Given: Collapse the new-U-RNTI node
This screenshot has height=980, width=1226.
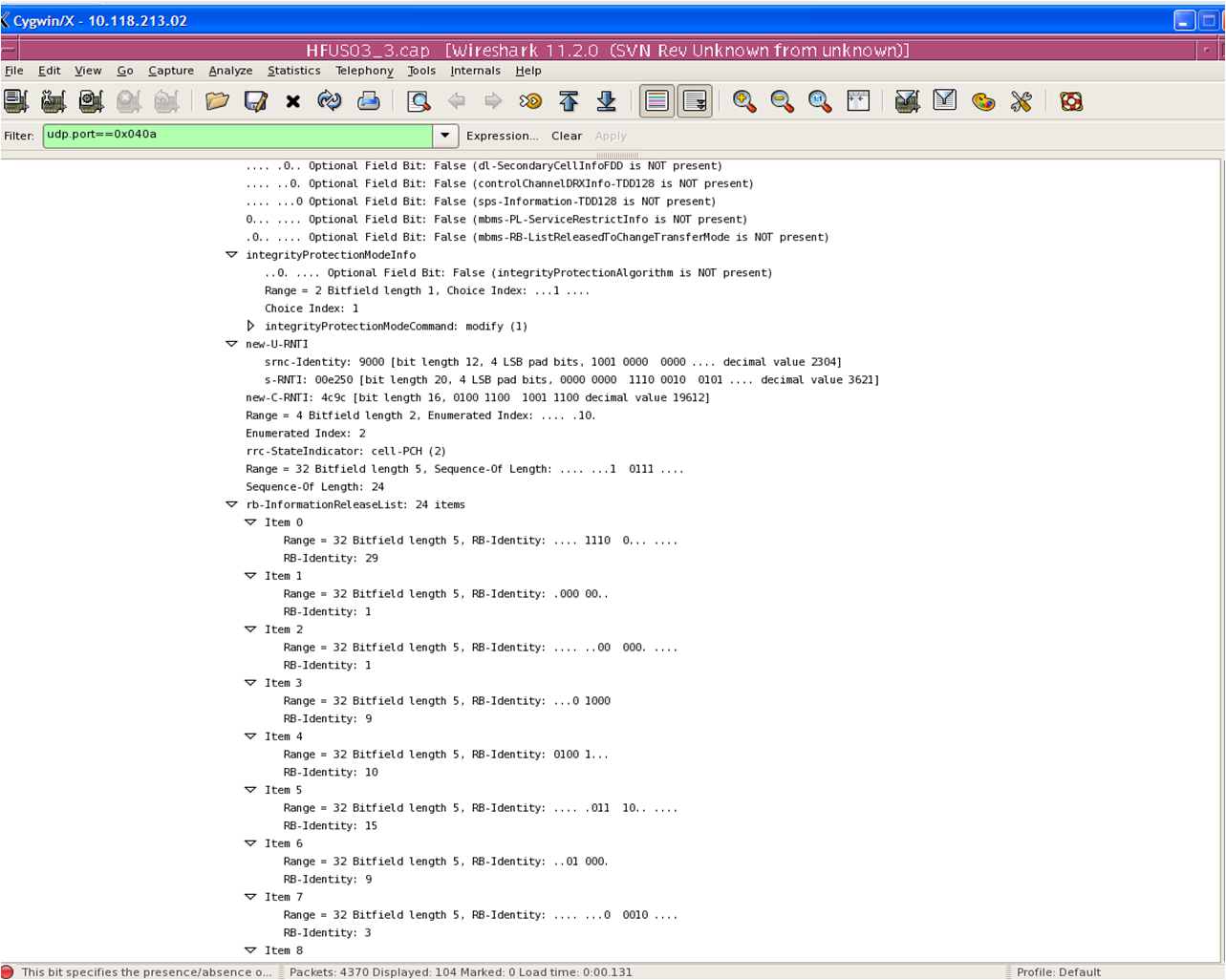Looking at the screenshot, I should (x=231, y=344).
